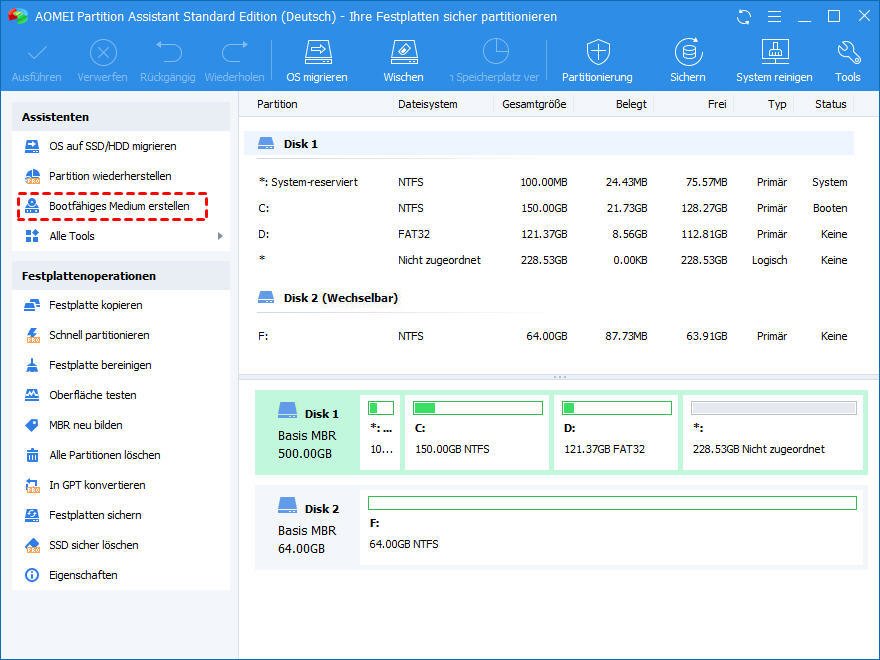The image size is (880, 660).
Task: Click the Sichern backup icon
Action: pos(688,52)
